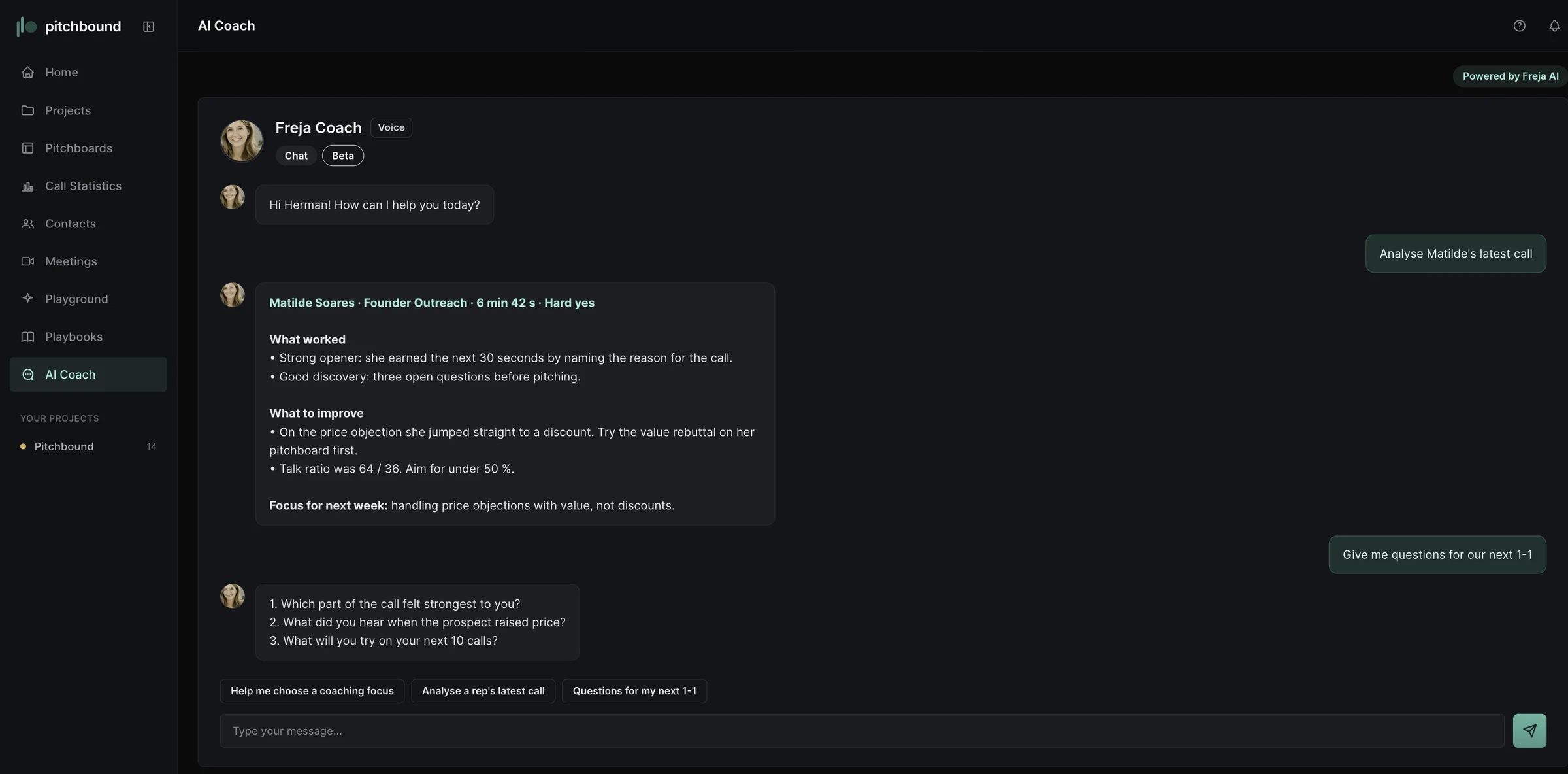Select the Chat mode pill
This screenshot has width=1568, height=774.
296,156
